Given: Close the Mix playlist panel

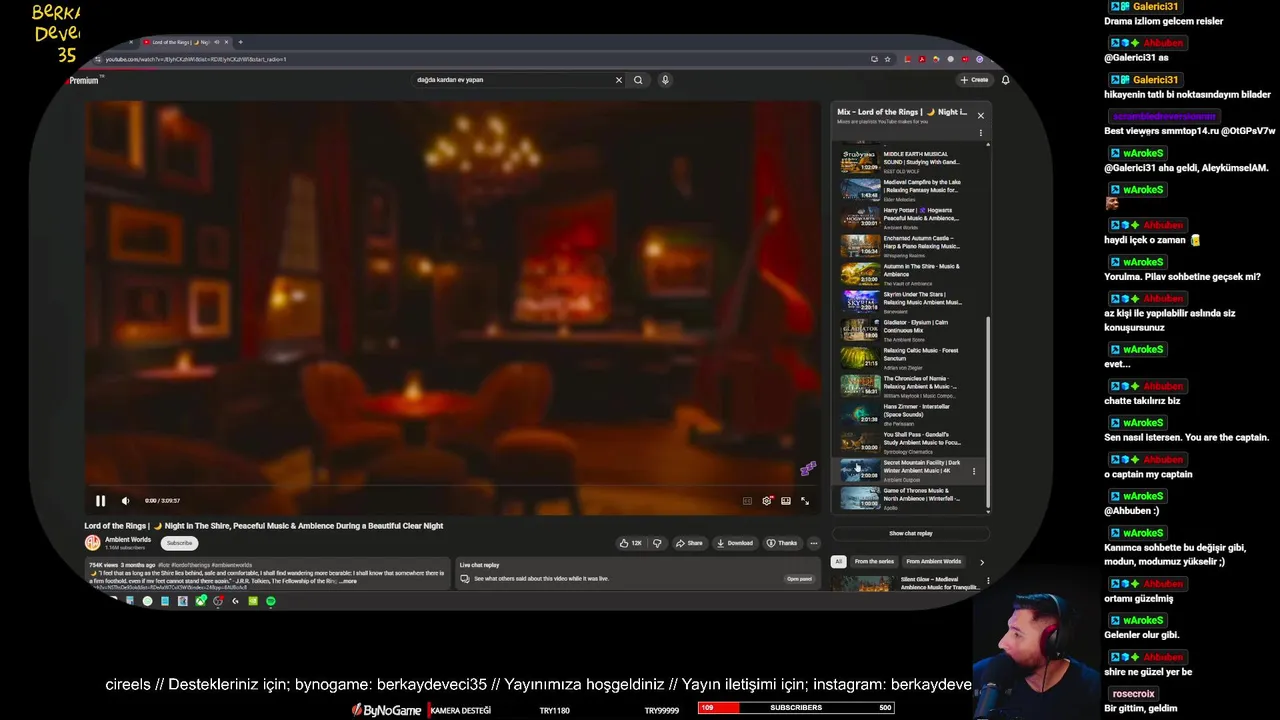Looking at the screenshot, I should pos(980,116).
